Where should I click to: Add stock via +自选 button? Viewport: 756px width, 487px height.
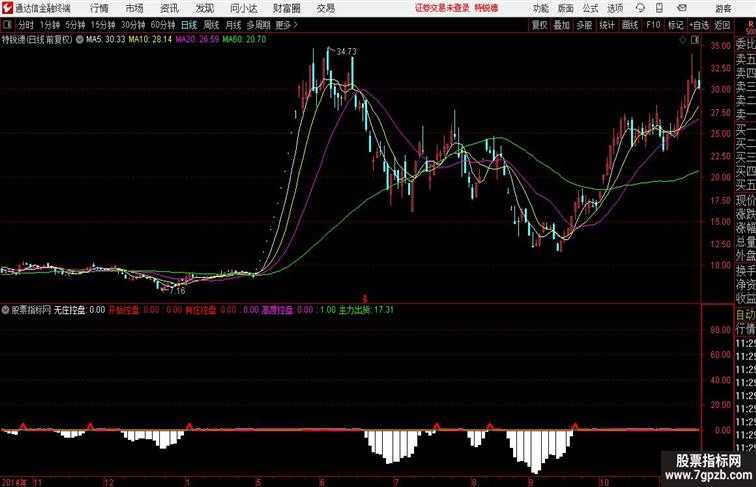[x=699, y=25]
